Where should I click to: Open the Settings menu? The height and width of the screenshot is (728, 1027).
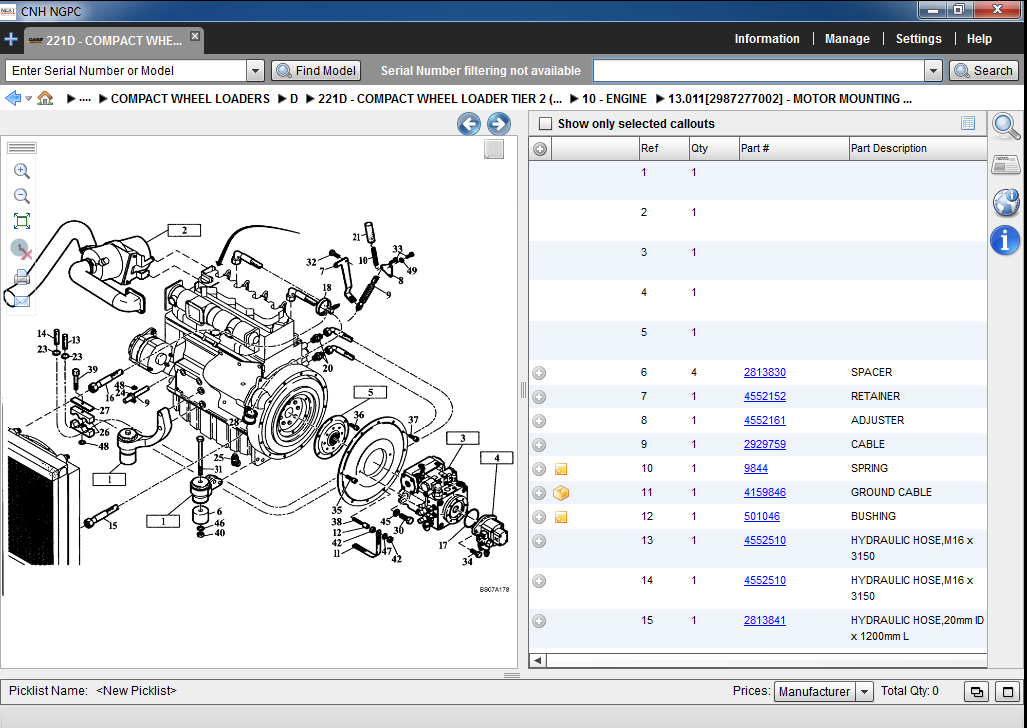point(918,39)
